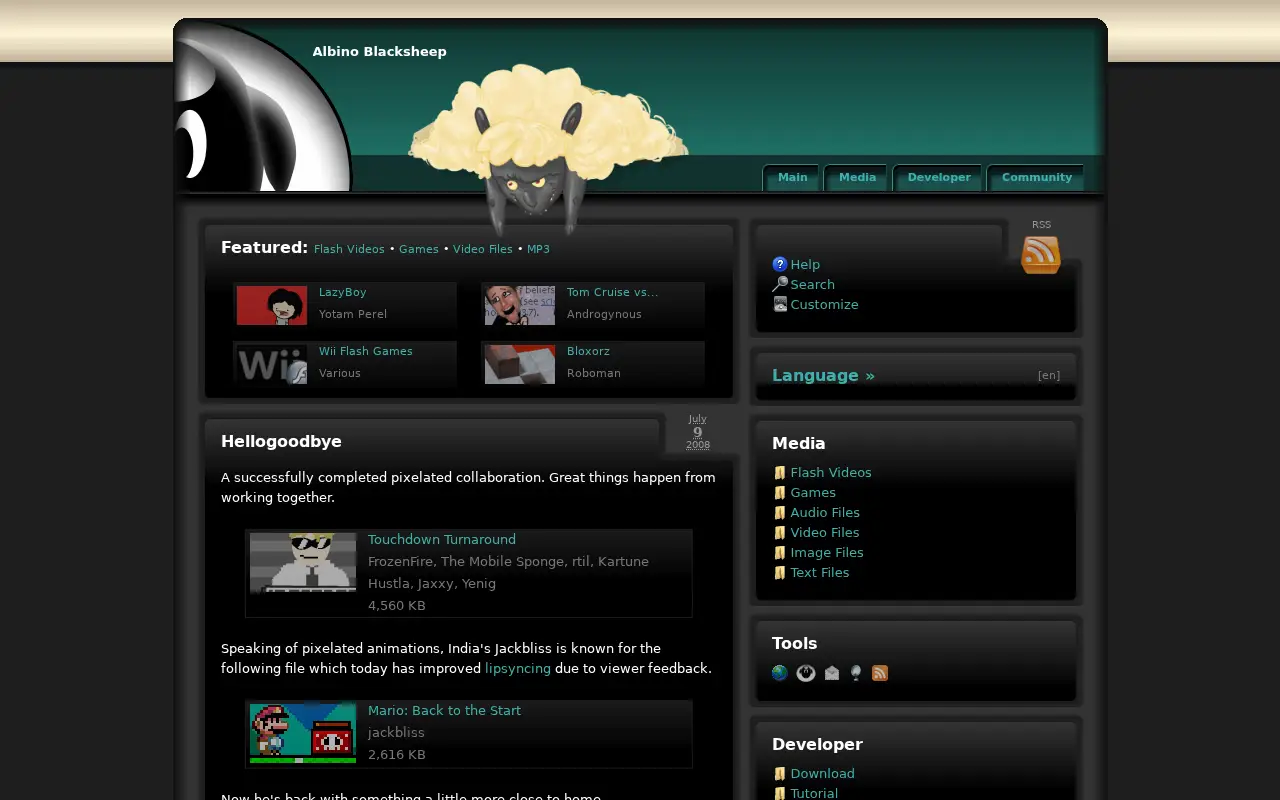Open the Text Files link under Media

820,572
